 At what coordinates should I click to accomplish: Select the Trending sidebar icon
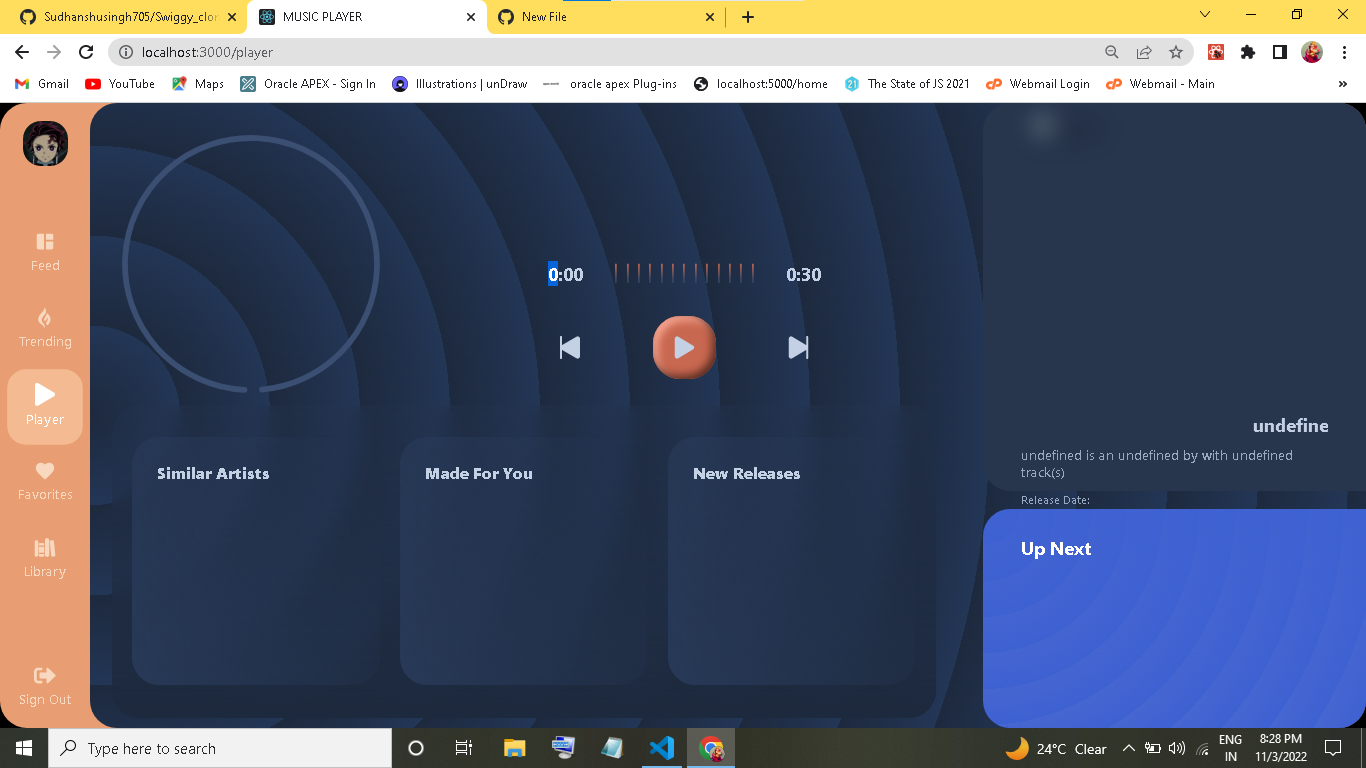coord(44,327)
